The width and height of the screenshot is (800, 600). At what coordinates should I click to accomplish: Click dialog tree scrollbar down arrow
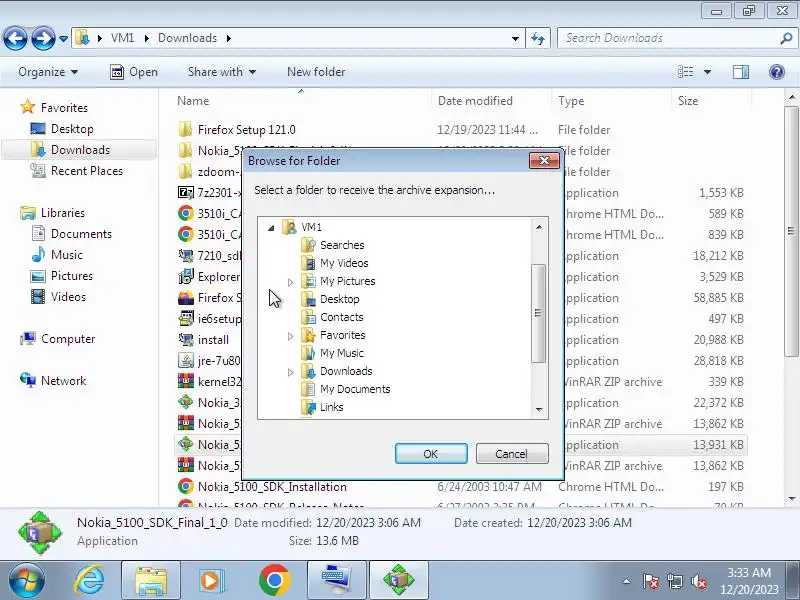(539, 410)
